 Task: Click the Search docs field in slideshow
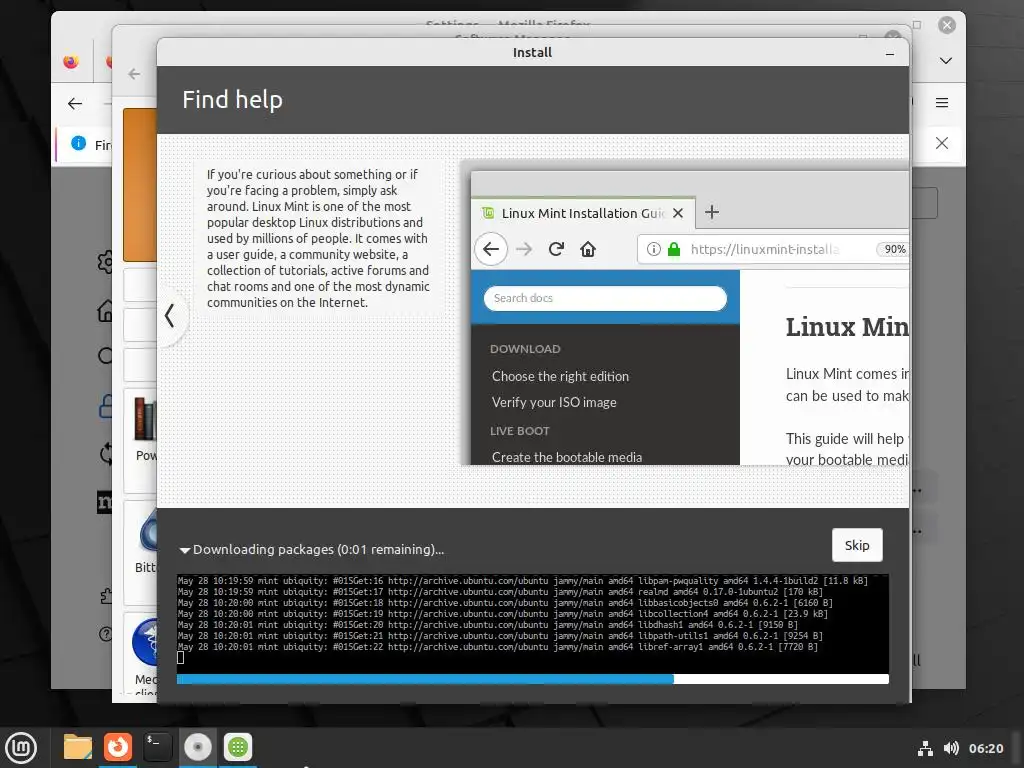click(x=605, y=298)
